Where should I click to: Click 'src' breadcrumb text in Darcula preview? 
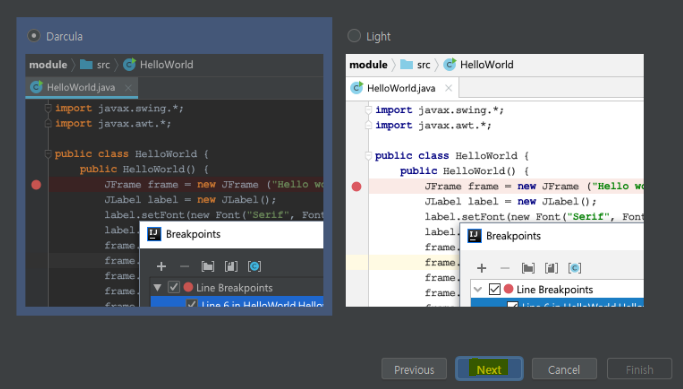tap(103, 65)
